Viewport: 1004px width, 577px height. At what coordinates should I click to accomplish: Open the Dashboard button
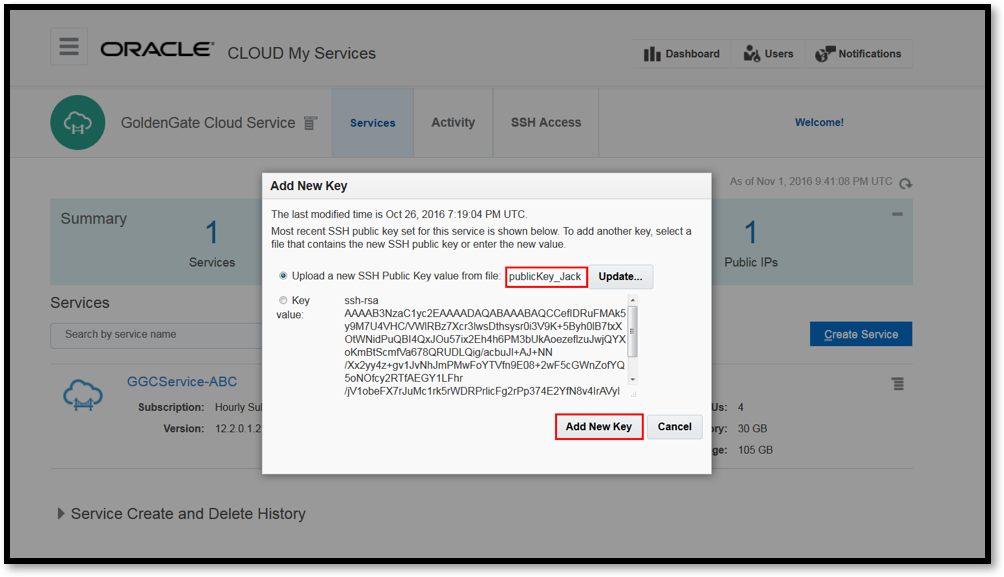click(x=682, y=54)
